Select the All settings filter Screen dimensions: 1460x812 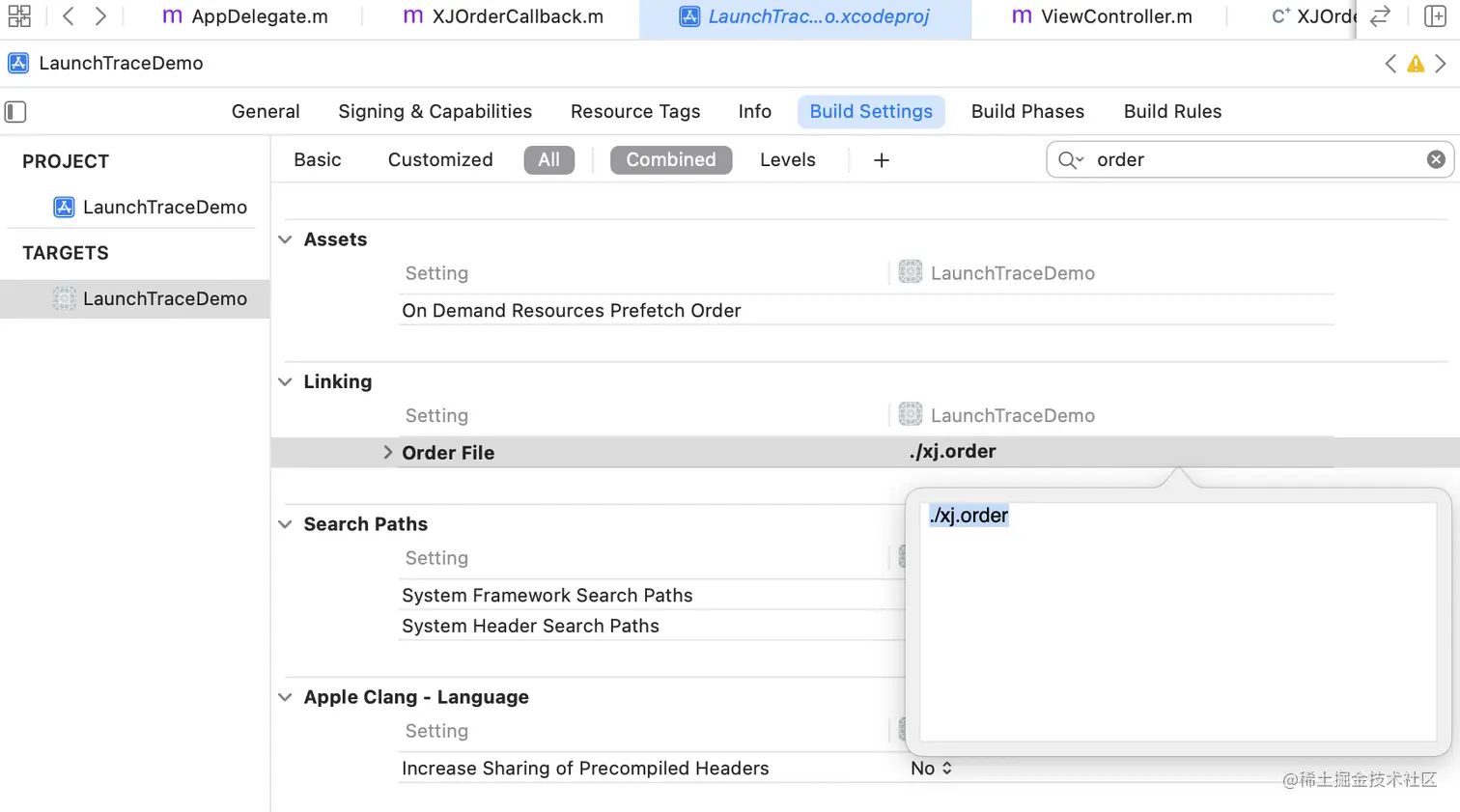(x=549, y=159)
